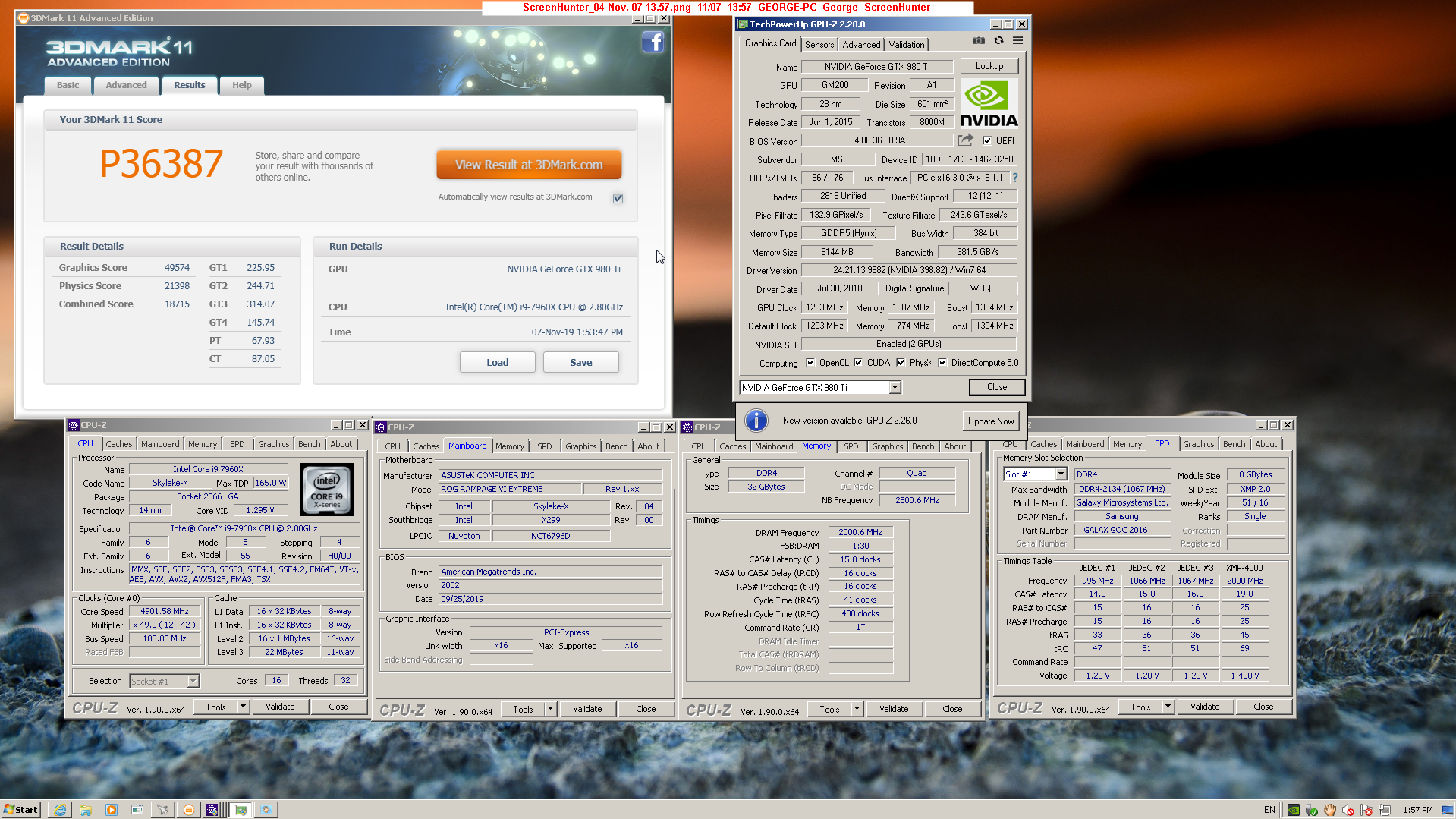Image resolution: width=1456 pixels, height=819 pixels.
Task: Toggle the UEFI checkbox in GPU-Z
Action: pyautogui.click(x=987, y=140)
